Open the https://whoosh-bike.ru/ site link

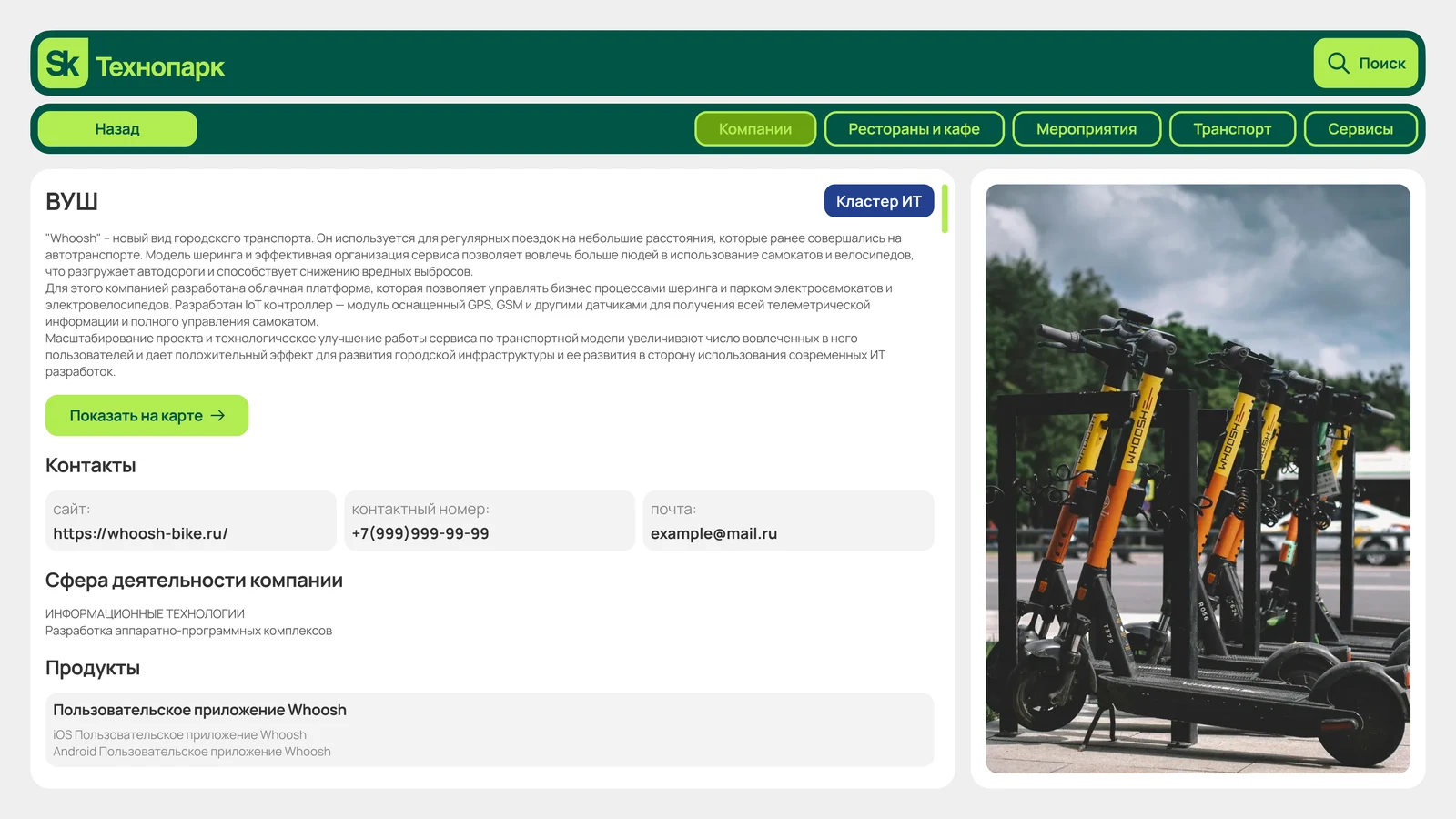[140, 533]
